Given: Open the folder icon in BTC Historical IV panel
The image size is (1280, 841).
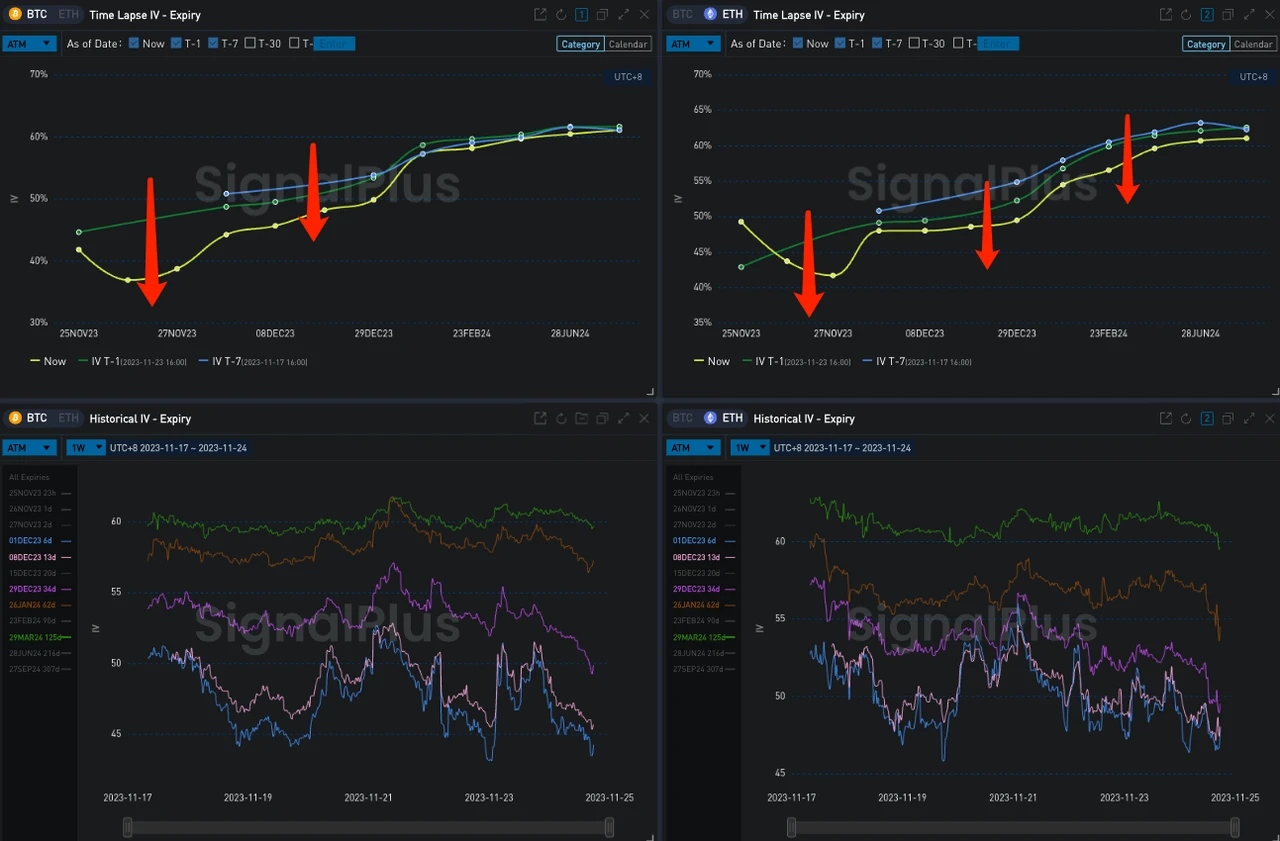Looking at the screenshot, I should [x=582, y=419].
